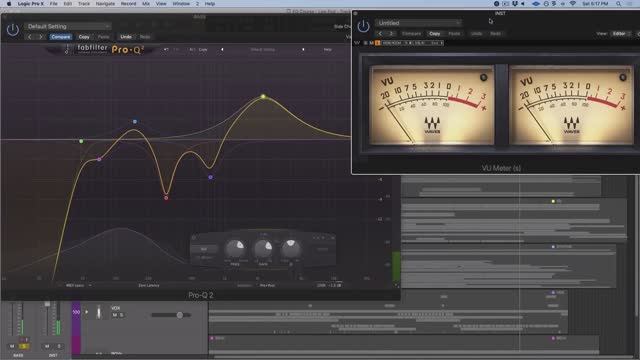Open the Track menu
Image resolution: width=640 pixels, height=360 pixels.
[x=84, y=4]
